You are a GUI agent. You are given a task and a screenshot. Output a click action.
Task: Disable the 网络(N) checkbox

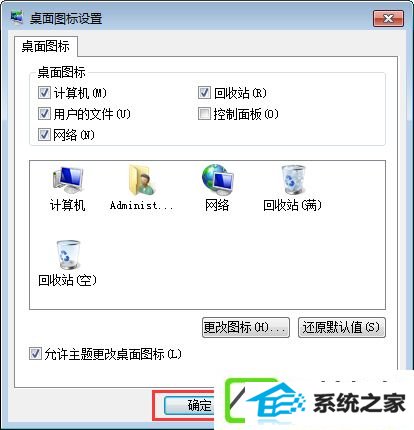click(x=44, y=135)
